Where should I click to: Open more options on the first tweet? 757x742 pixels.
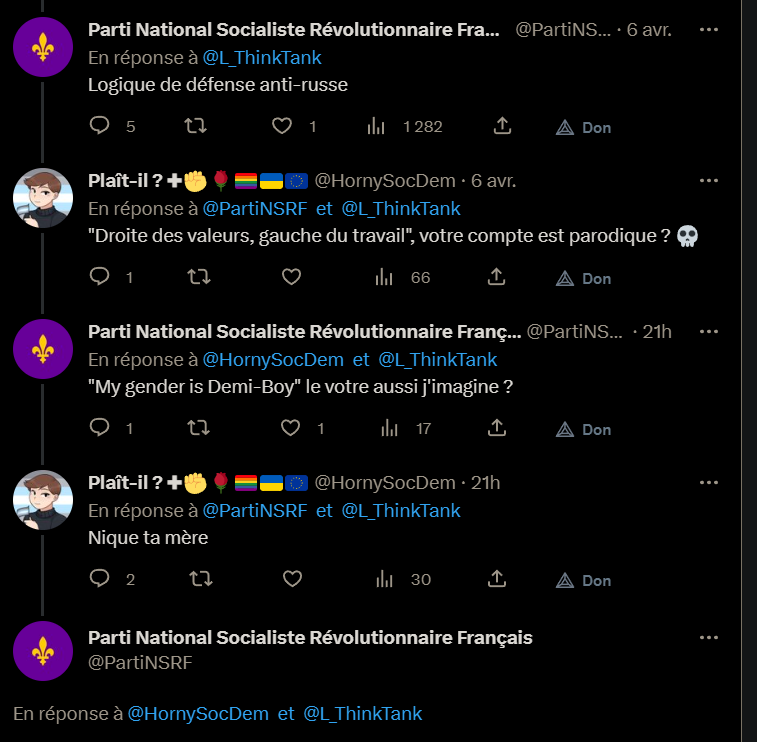click(x=708, y=30)
